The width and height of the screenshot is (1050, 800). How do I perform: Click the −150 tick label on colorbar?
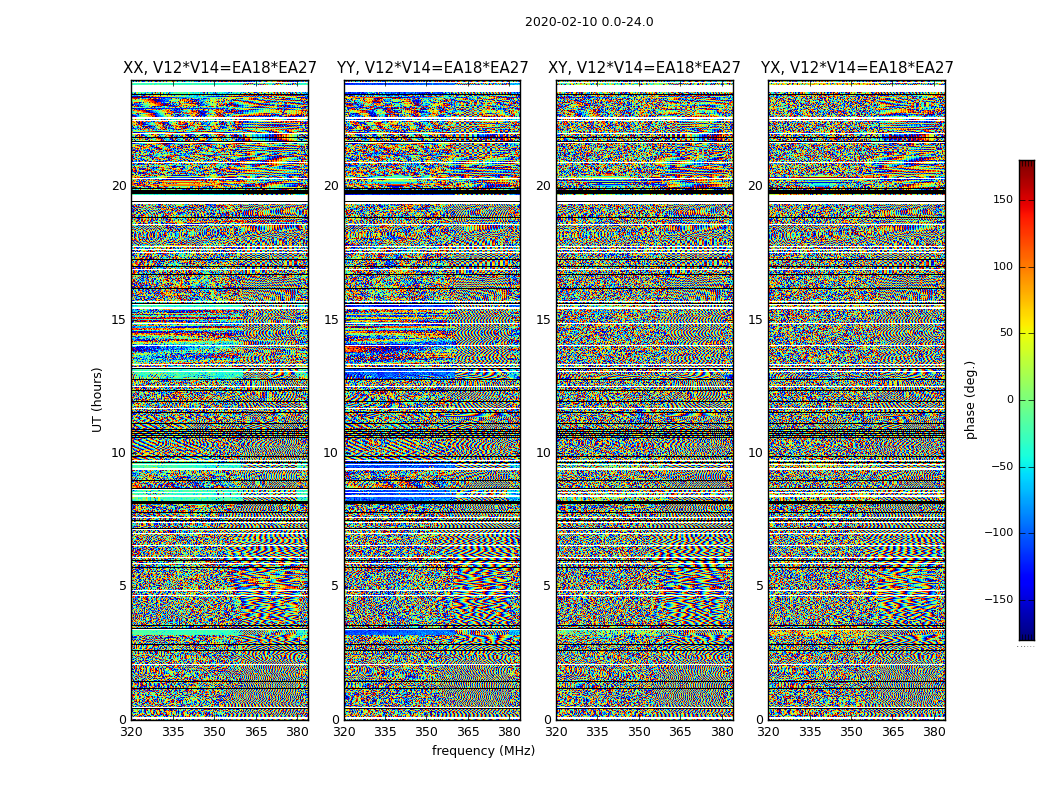[998, 600]
